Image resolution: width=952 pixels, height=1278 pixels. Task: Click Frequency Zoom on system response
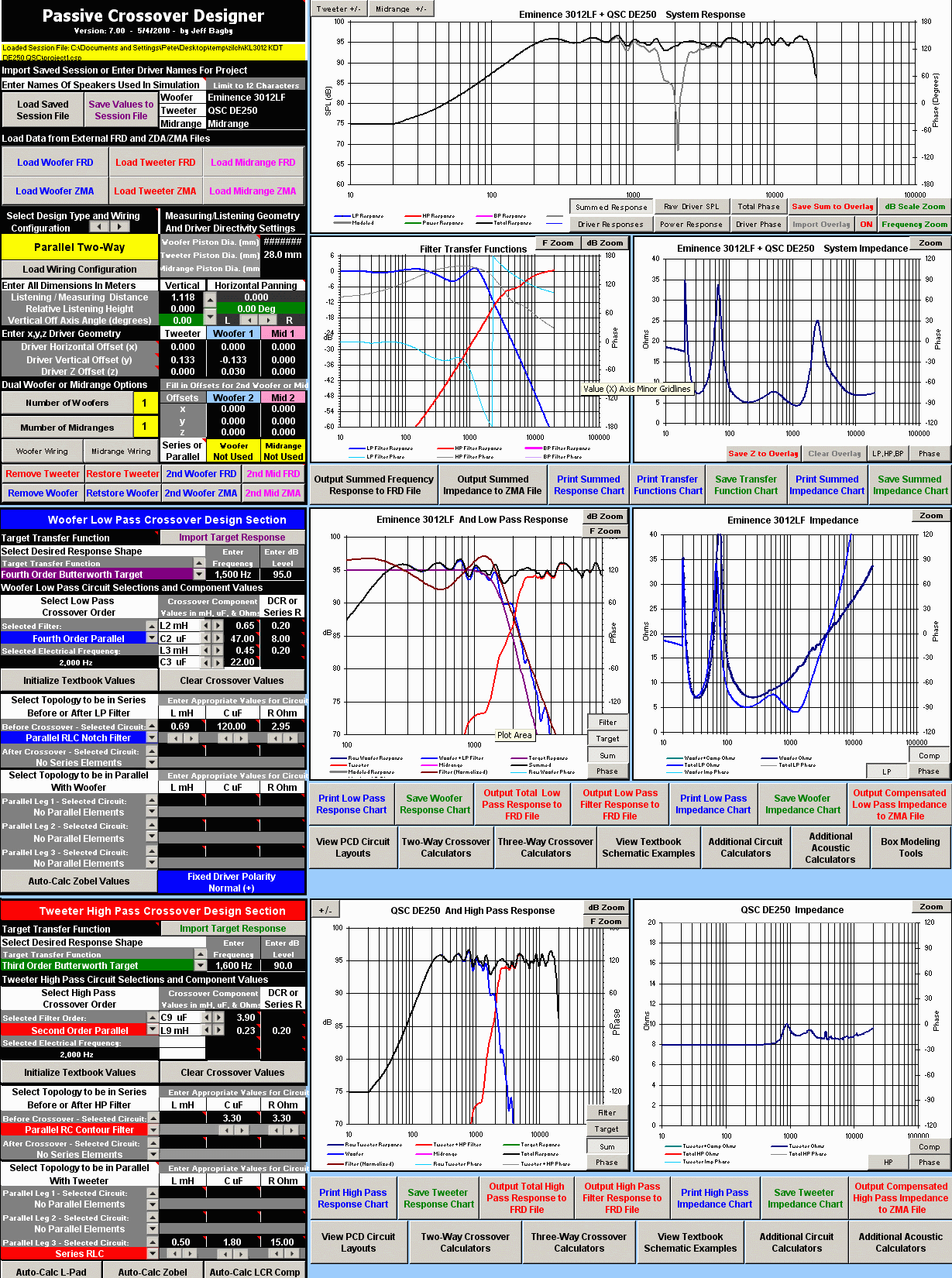click(x=915, y=224)
